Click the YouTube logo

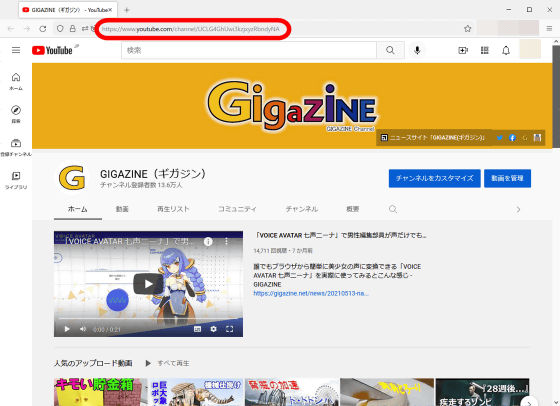(52, 50)
